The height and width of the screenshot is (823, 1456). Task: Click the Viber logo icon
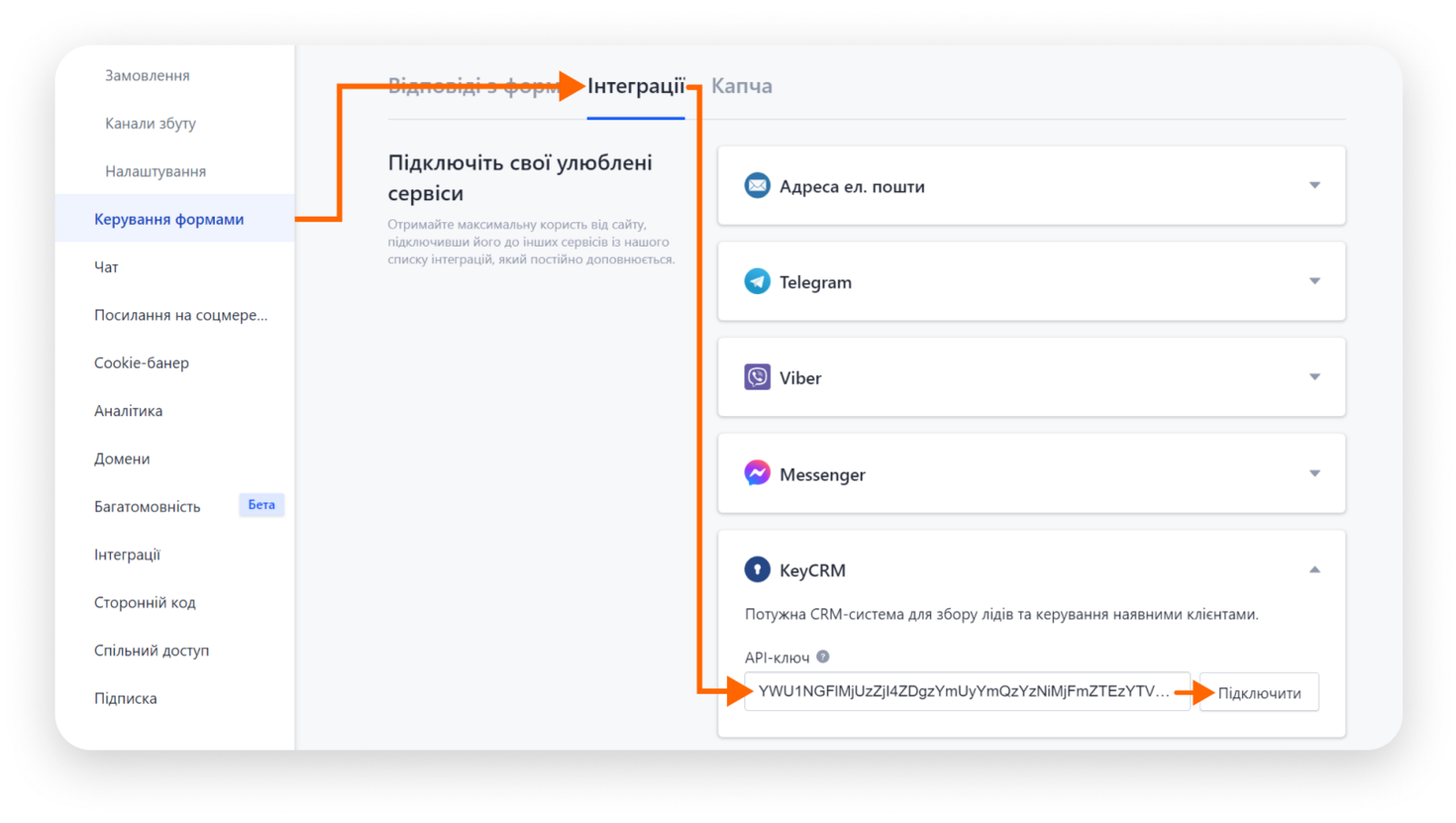[757, 377]
